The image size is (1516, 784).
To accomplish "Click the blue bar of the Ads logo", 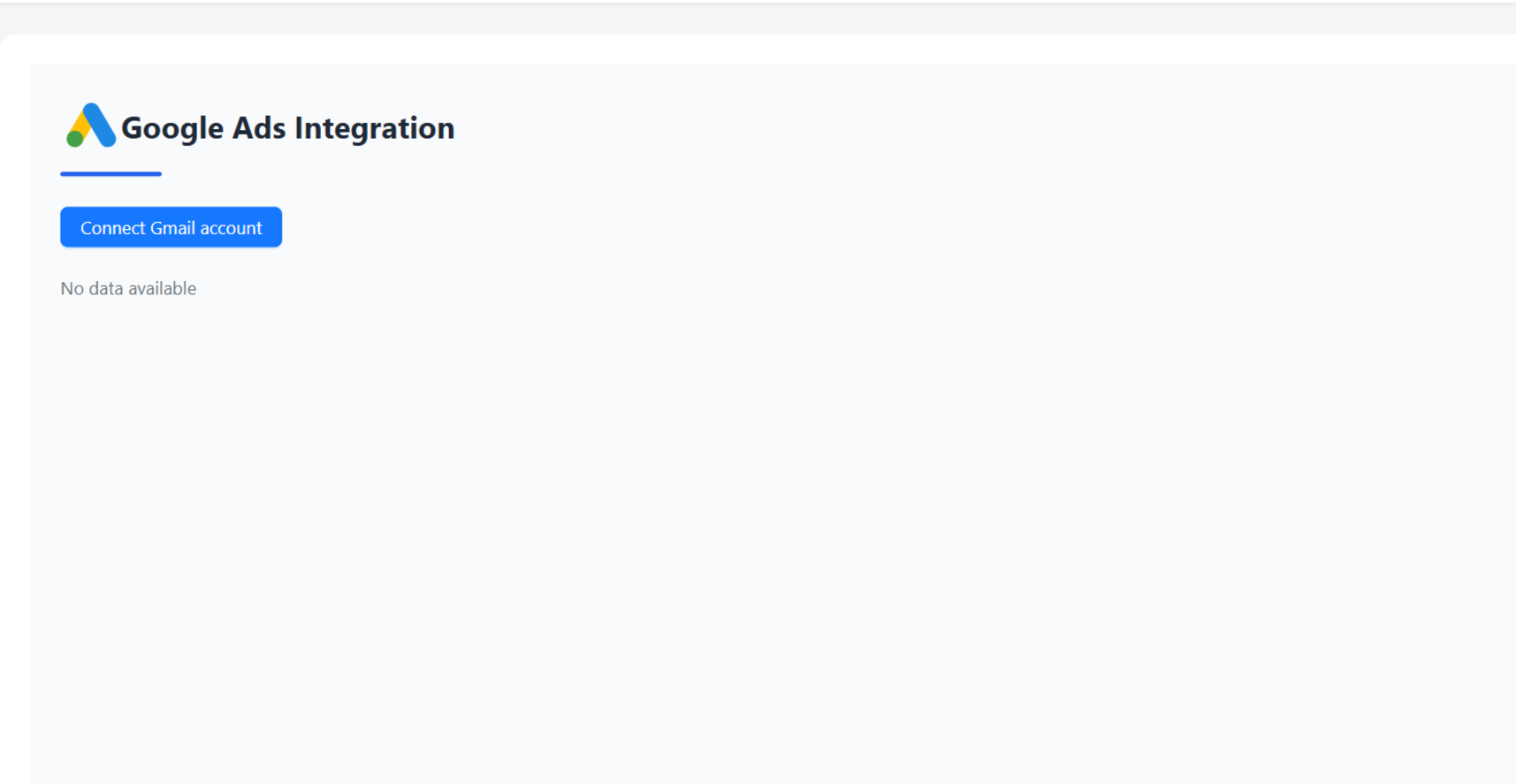I will (x=100, y=125).
